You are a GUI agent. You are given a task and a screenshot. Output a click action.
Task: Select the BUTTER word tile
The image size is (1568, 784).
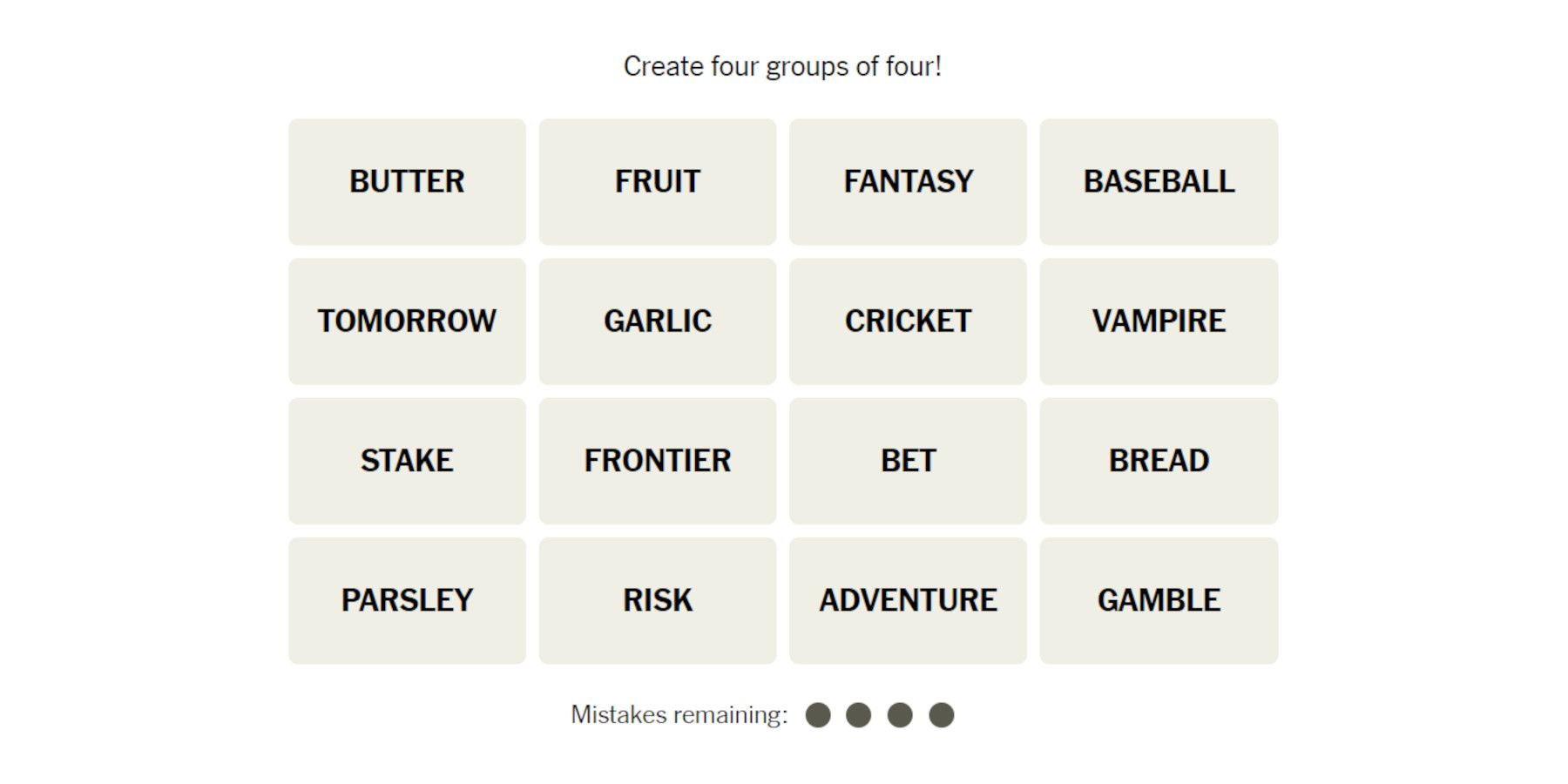[407, 182]
